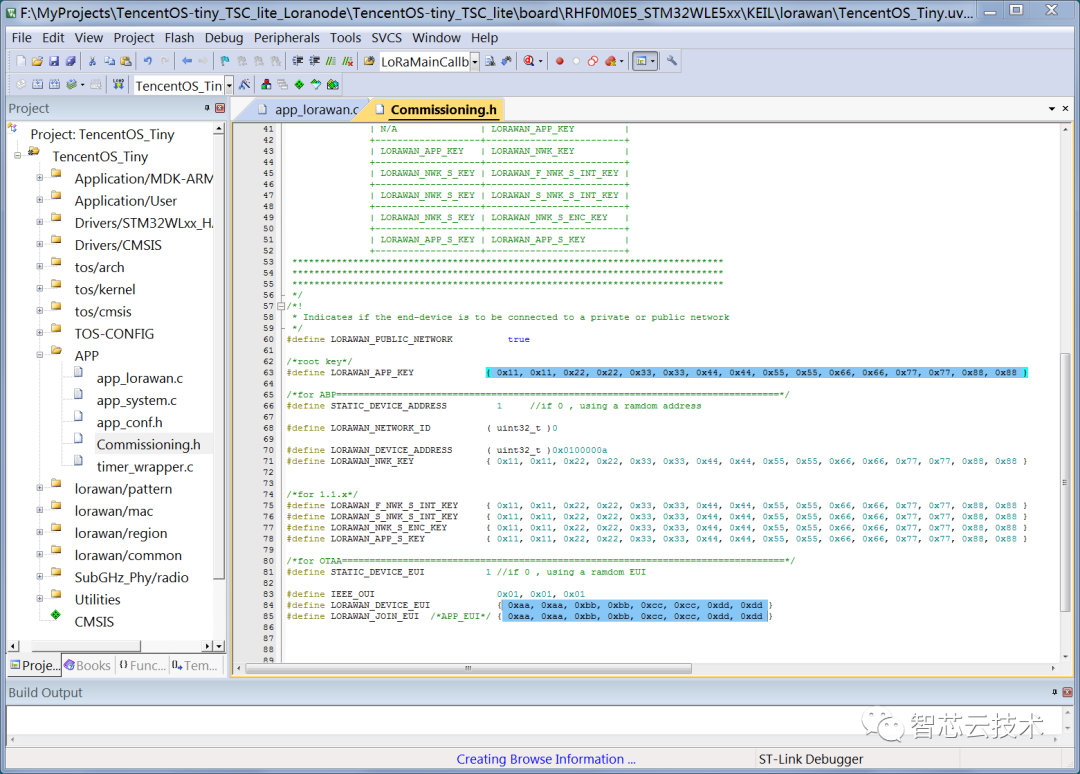Expand the Application/MDK-ARM group
The width and height of the screenshot is (1080, 774).
[x=40, y=178]
